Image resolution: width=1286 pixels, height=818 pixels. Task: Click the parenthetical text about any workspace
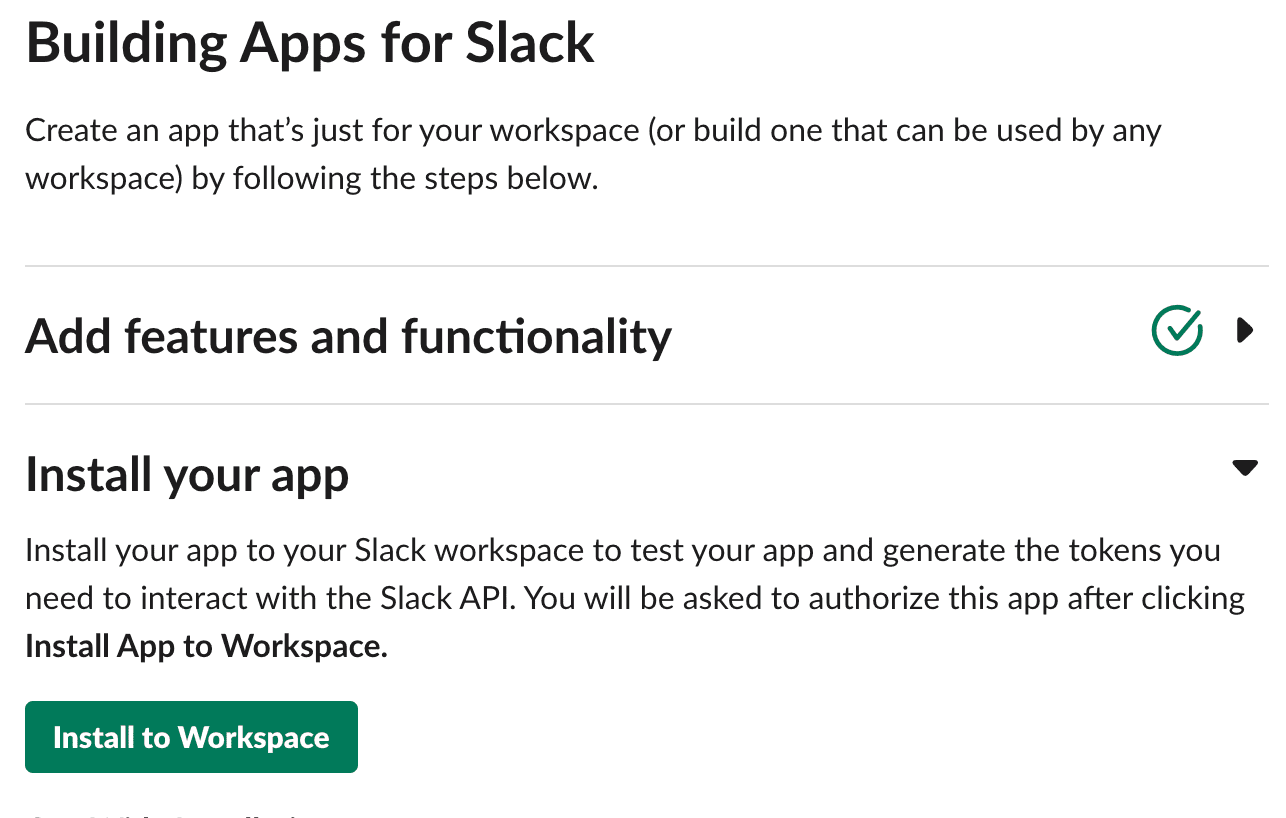coord(905,131)
